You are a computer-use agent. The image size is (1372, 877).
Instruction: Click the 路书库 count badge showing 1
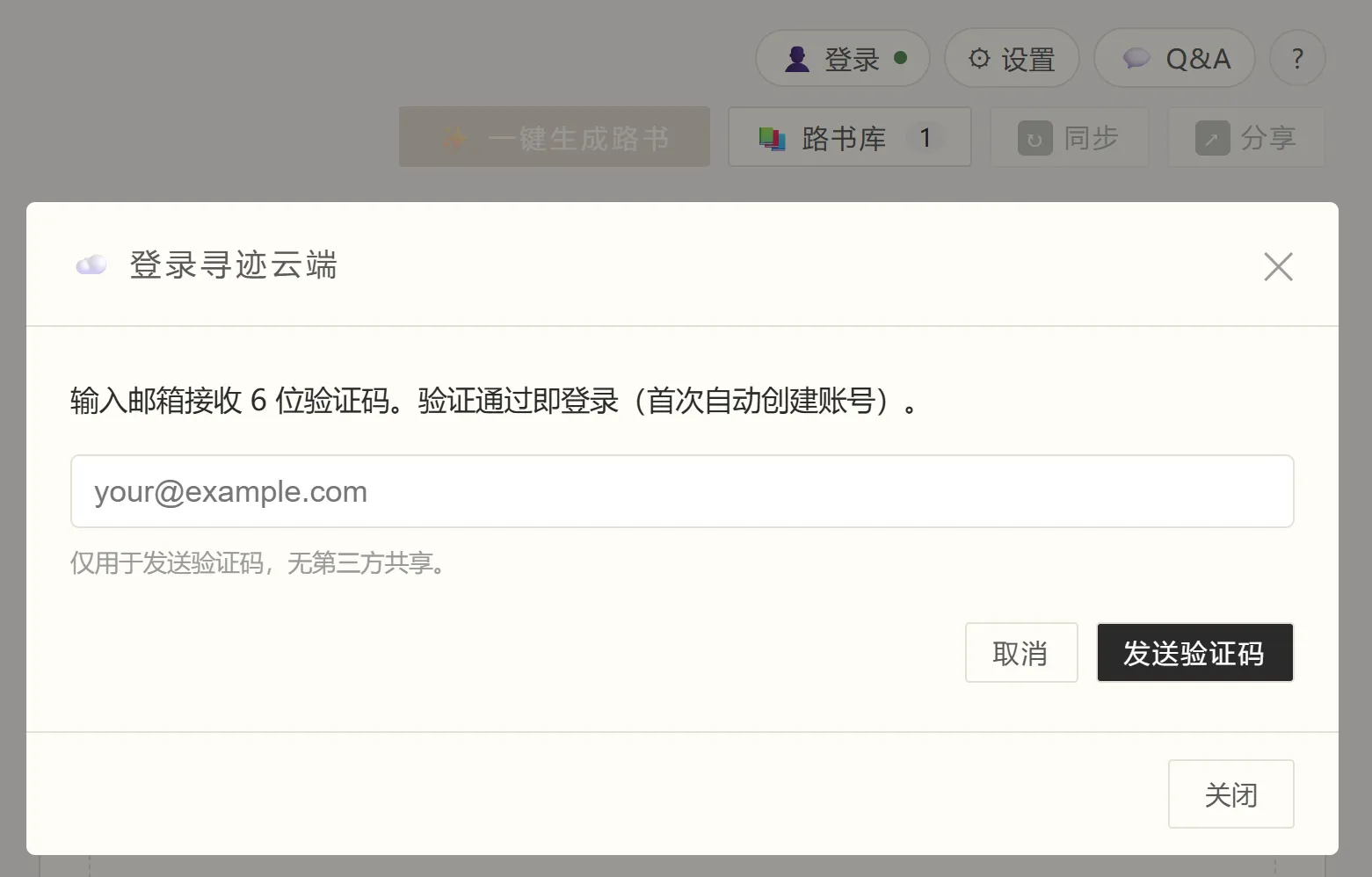[x=925, y=138]
